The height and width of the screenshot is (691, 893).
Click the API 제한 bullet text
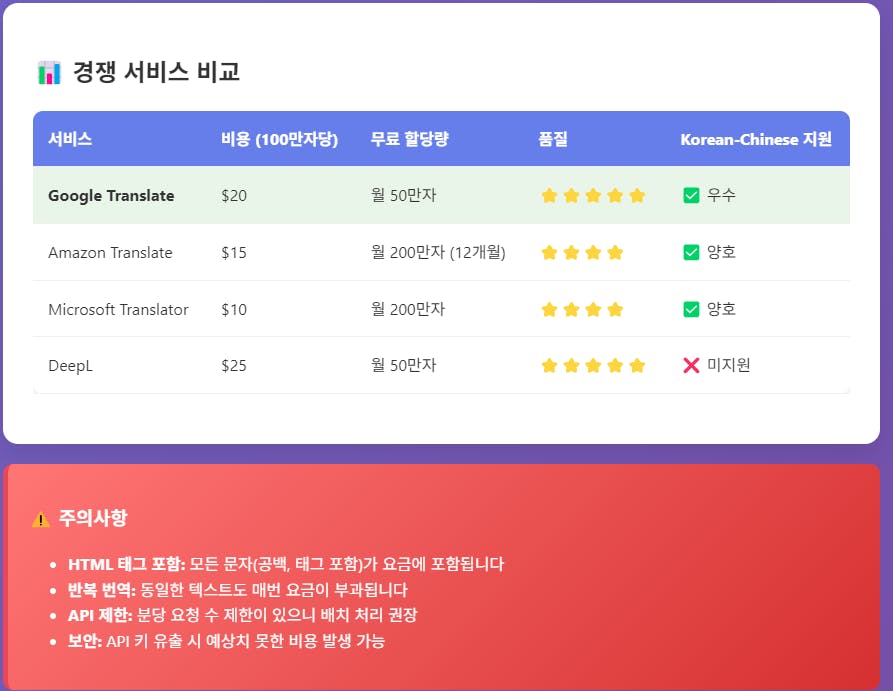click(243, 615)
